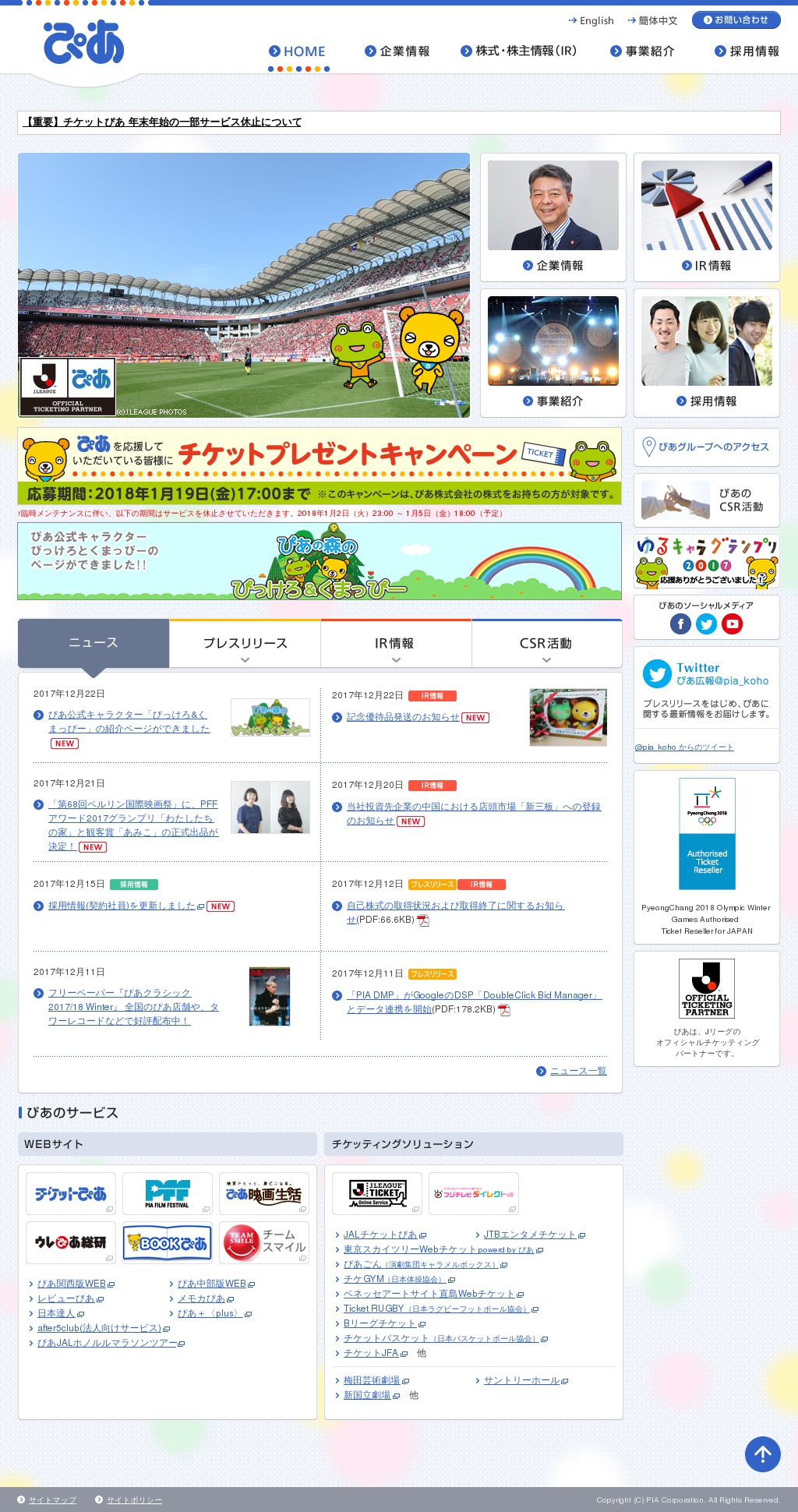Open the J.LEAGUE TICKET logo
This screenshot has width=798, height=1512.
377,1193
